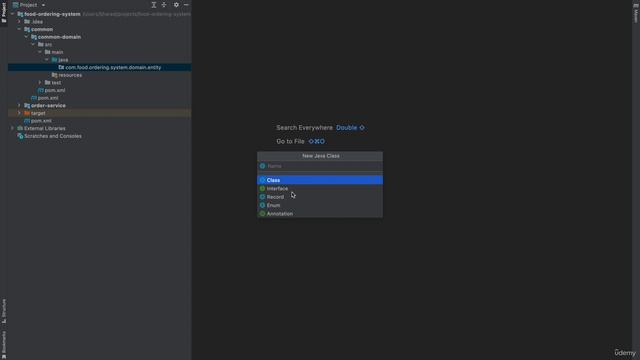
Task: Click the Expand/Collapse All icon in Project toolbar
Action: (154, 5)
